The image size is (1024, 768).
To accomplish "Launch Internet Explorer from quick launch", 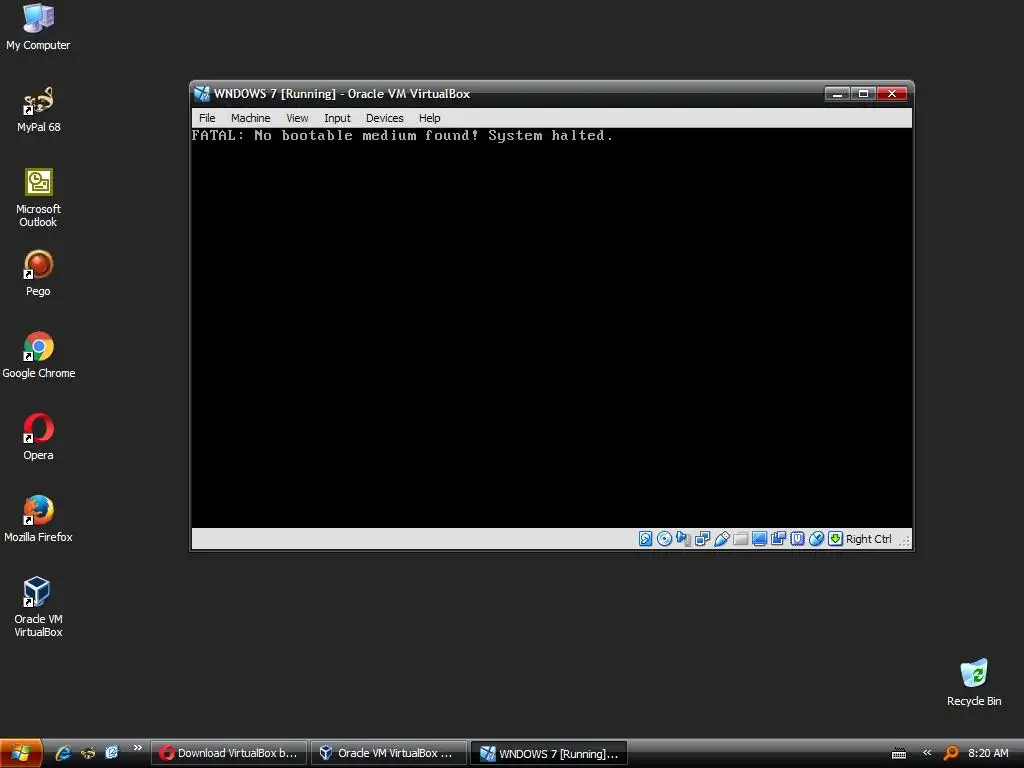I will pos(63,753).
